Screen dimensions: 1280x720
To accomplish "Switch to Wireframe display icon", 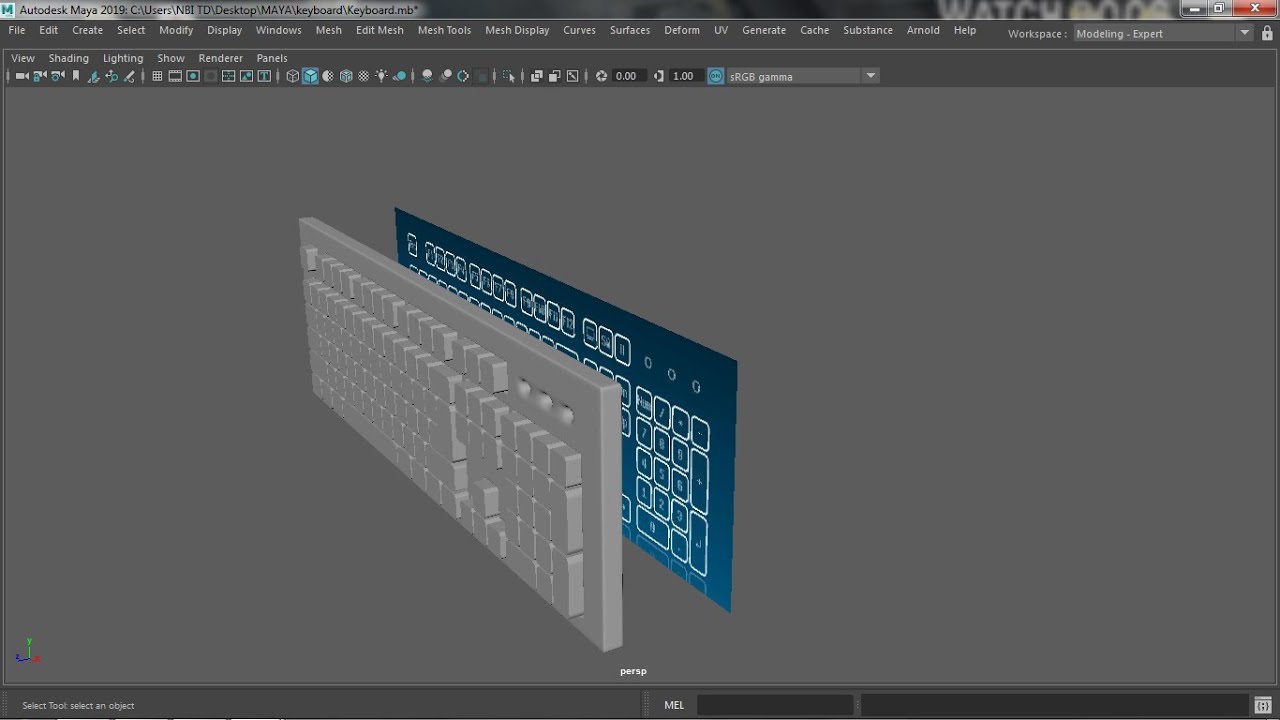I will [293, 76].
